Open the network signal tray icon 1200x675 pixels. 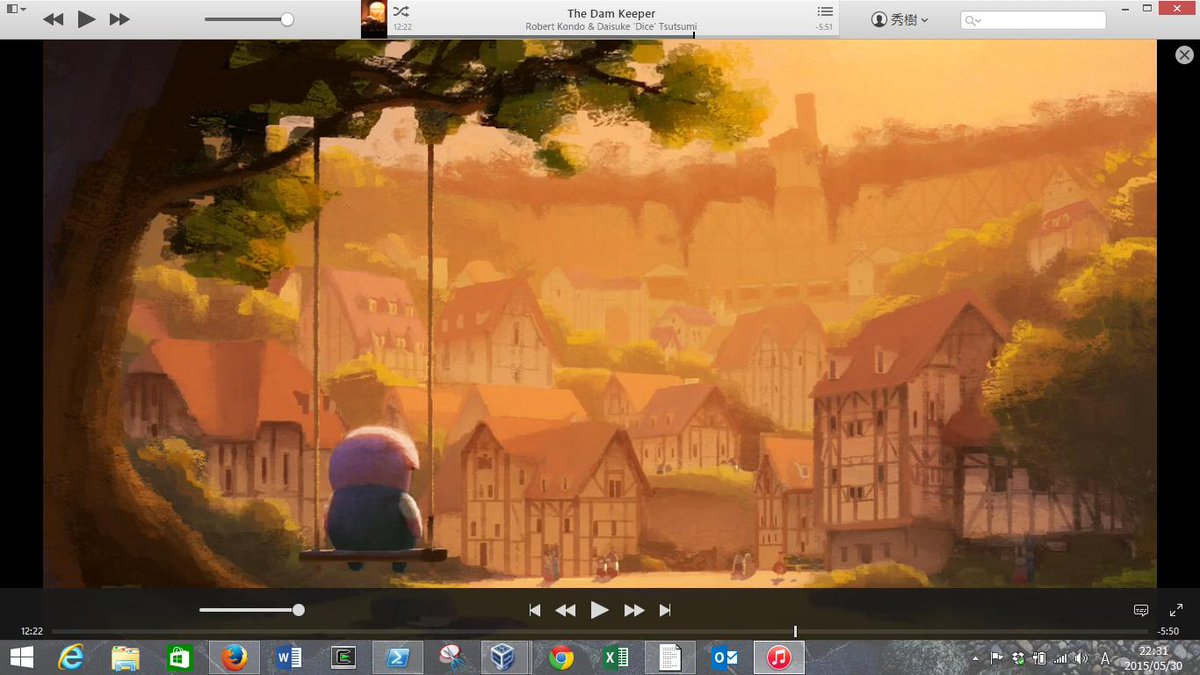point(1060,658)
